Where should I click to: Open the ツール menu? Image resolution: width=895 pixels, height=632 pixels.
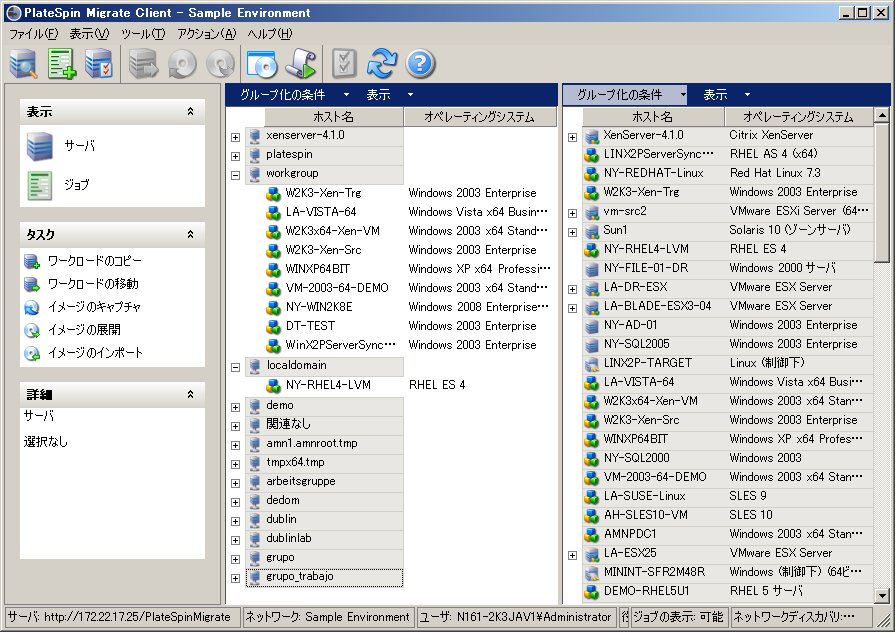[x=142, y=34]
